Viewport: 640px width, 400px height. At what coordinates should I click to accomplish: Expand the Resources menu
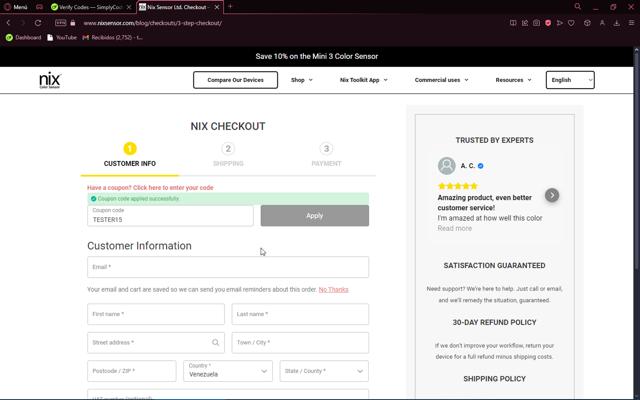[x=513, y=80]
